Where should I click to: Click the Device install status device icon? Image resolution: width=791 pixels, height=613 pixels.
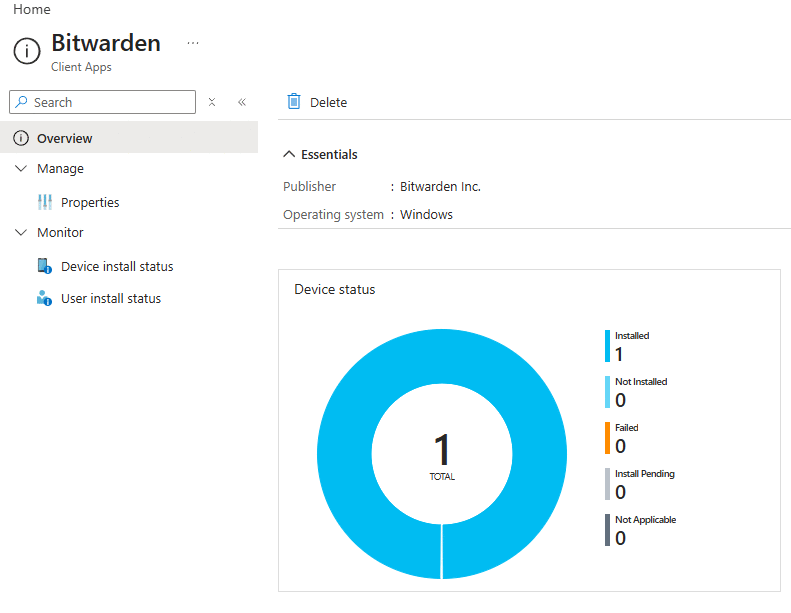click(x=44, y=266)
